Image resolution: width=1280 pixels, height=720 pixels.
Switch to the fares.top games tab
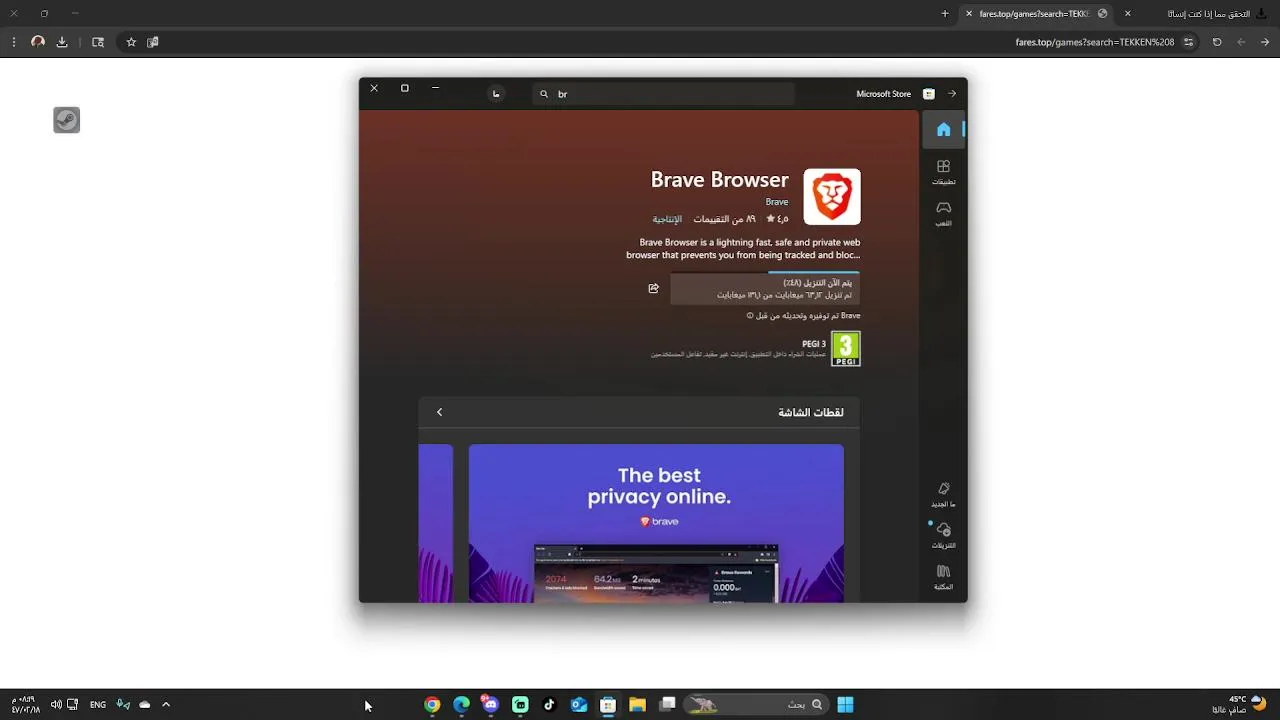(x=1034, y=14)
